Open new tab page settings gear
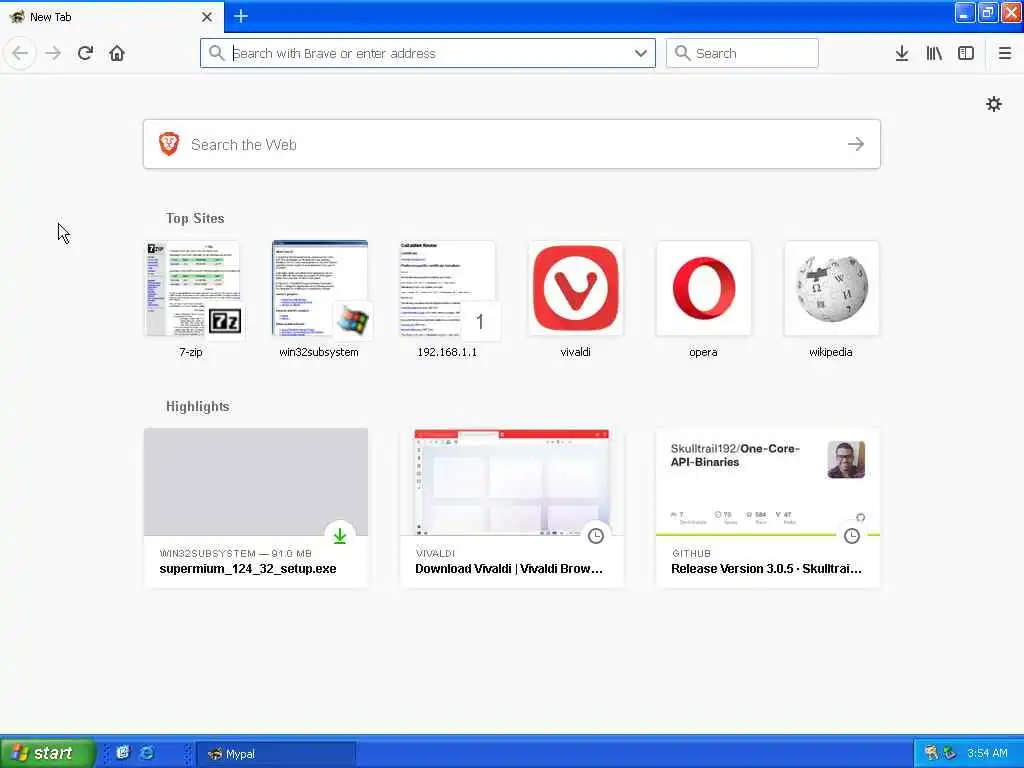This screenshot has width=1024, height=768. pyautogui.click(x=993, y=104)
